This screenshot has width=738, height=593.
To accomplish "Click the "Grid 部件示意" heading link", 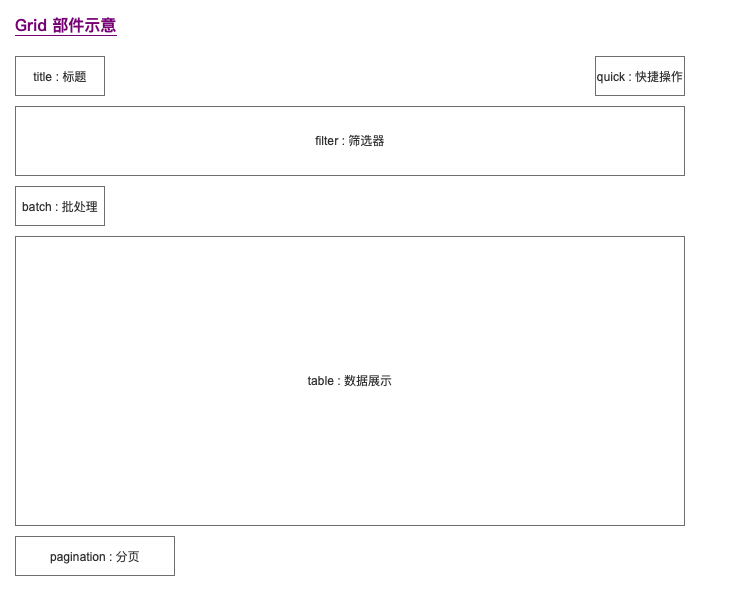I will click(65, 26).
